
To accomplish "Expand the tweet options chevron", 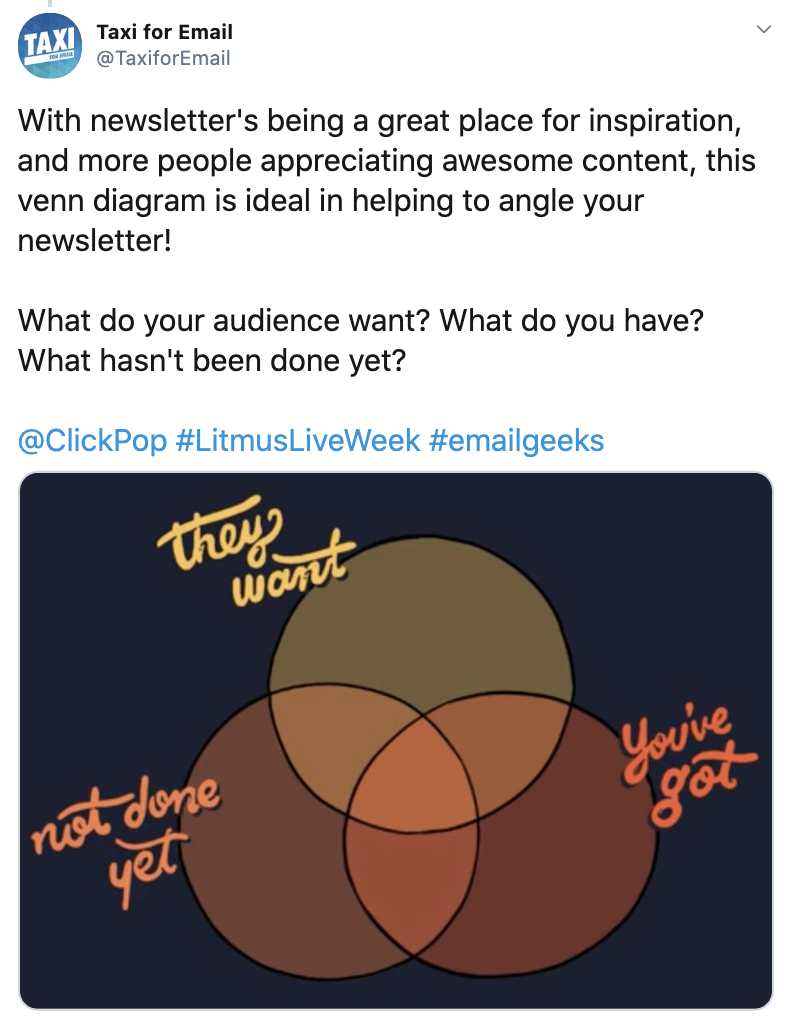I will 764,29.
